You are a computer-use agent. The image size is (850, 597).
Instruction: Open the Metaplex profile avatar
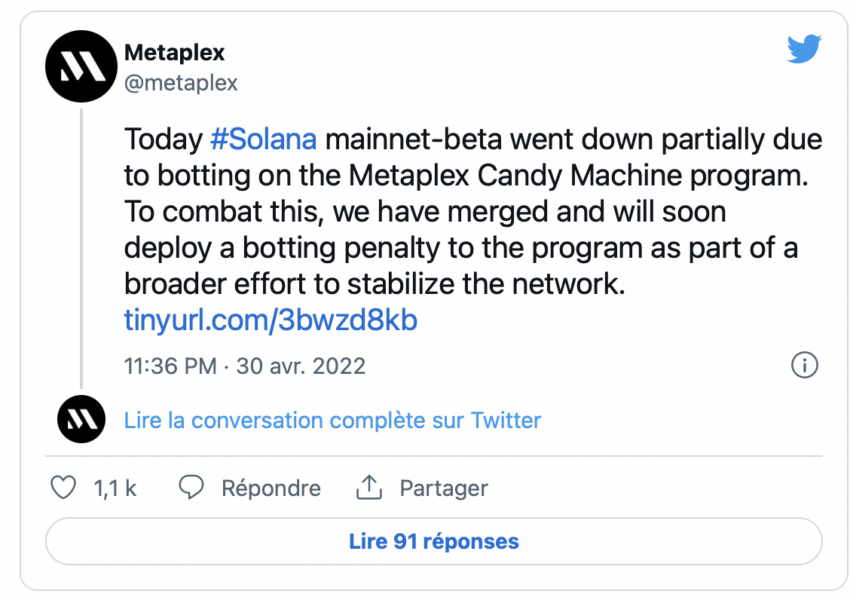pyautogui.click(x=81, y=66)
